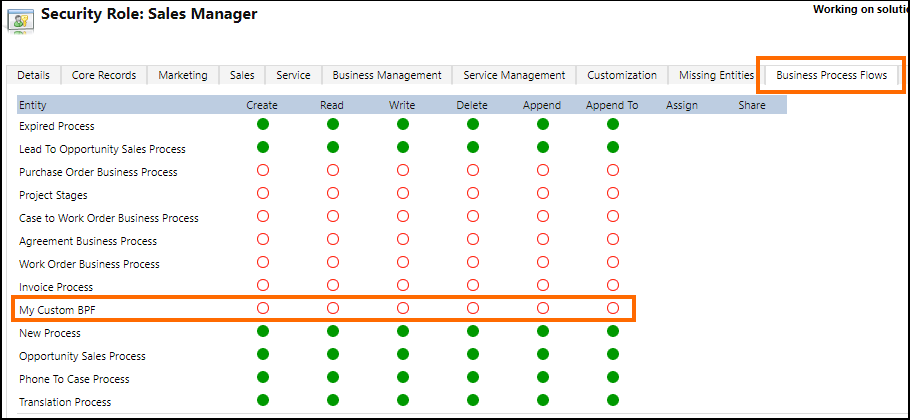Click the Write column header
This screenshot has height=420, width=910.
tap(402, 105)
